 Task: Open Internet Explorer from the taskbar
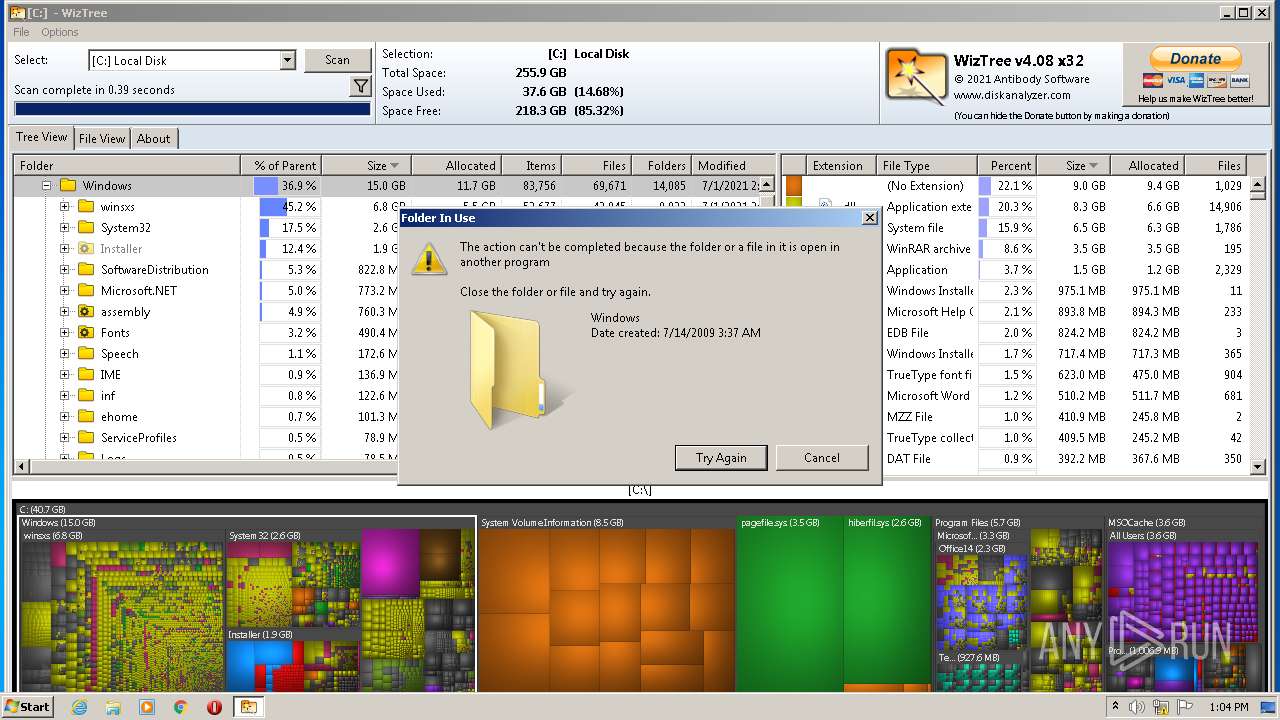click(x=80, y=706)
